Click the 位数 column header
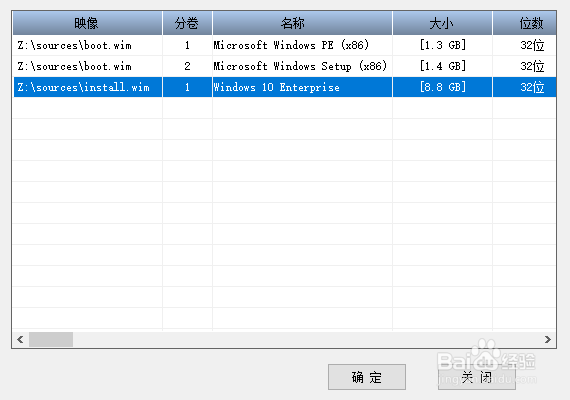This screenshot has width=570, height=400. [x=524, y=23]
